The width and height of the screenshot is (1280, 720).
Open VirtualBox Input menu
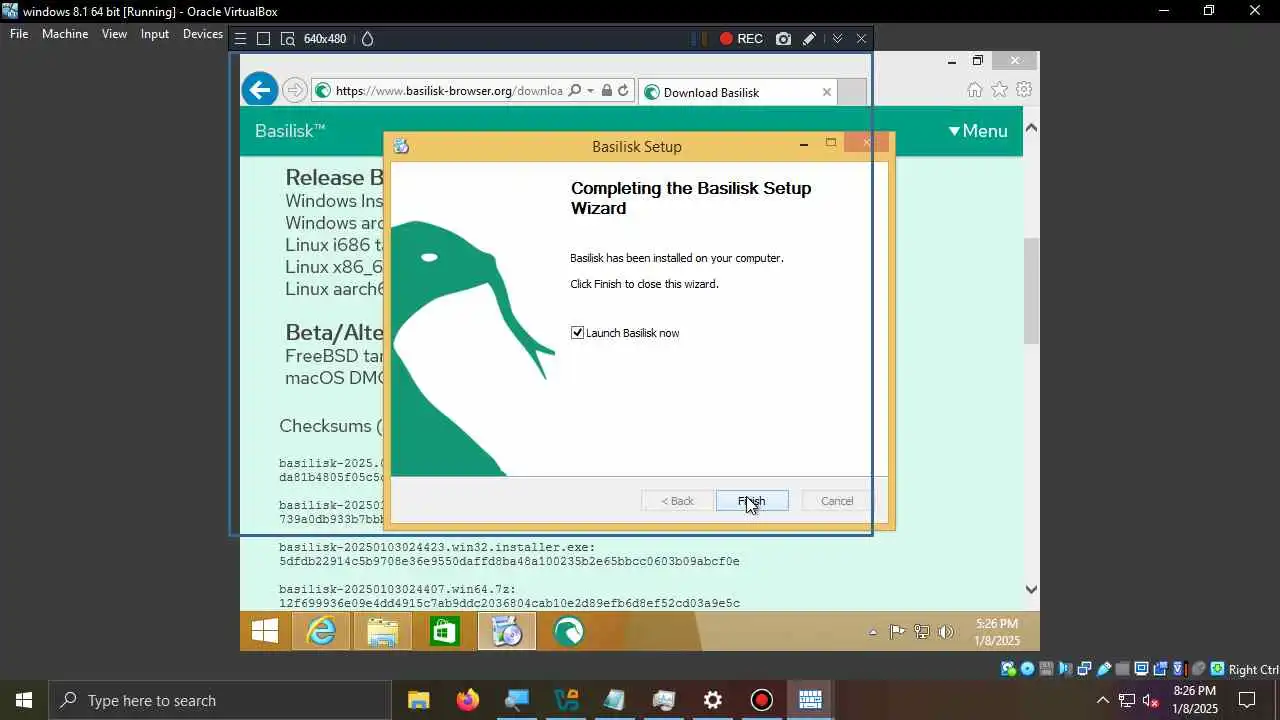pos(155,34)
